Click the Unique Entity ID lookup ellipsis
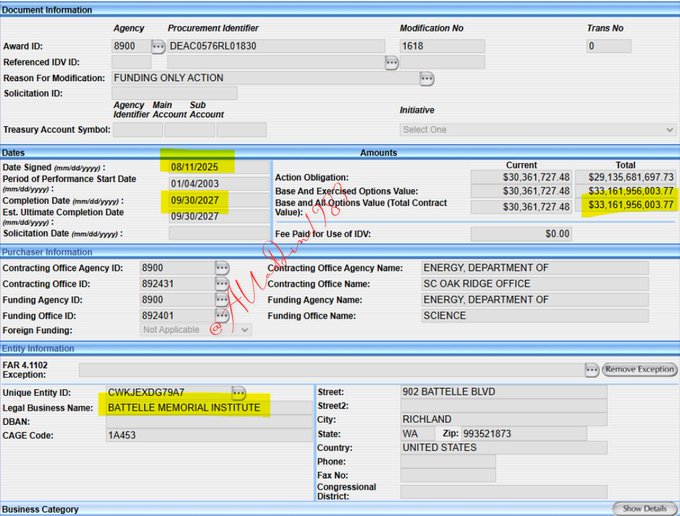 coord(239,392)
